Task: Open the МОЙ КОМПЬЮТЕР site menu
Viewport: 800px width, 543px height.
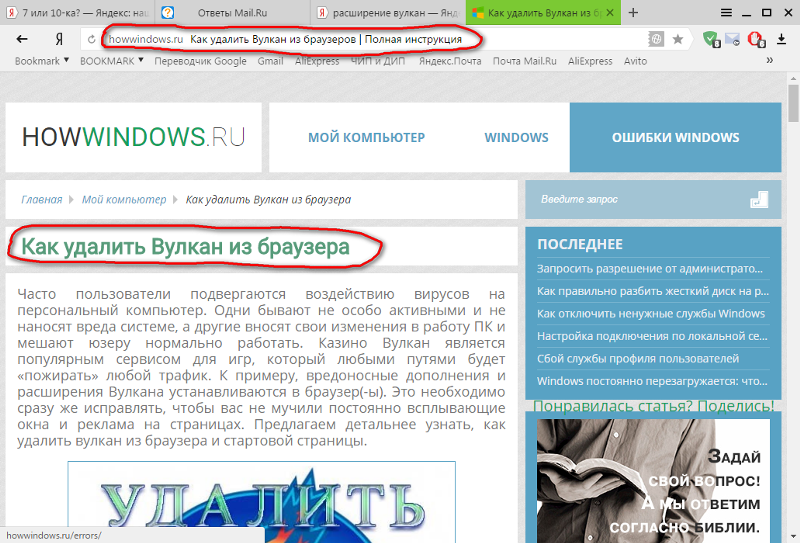Action: click(x=366, y=137)
